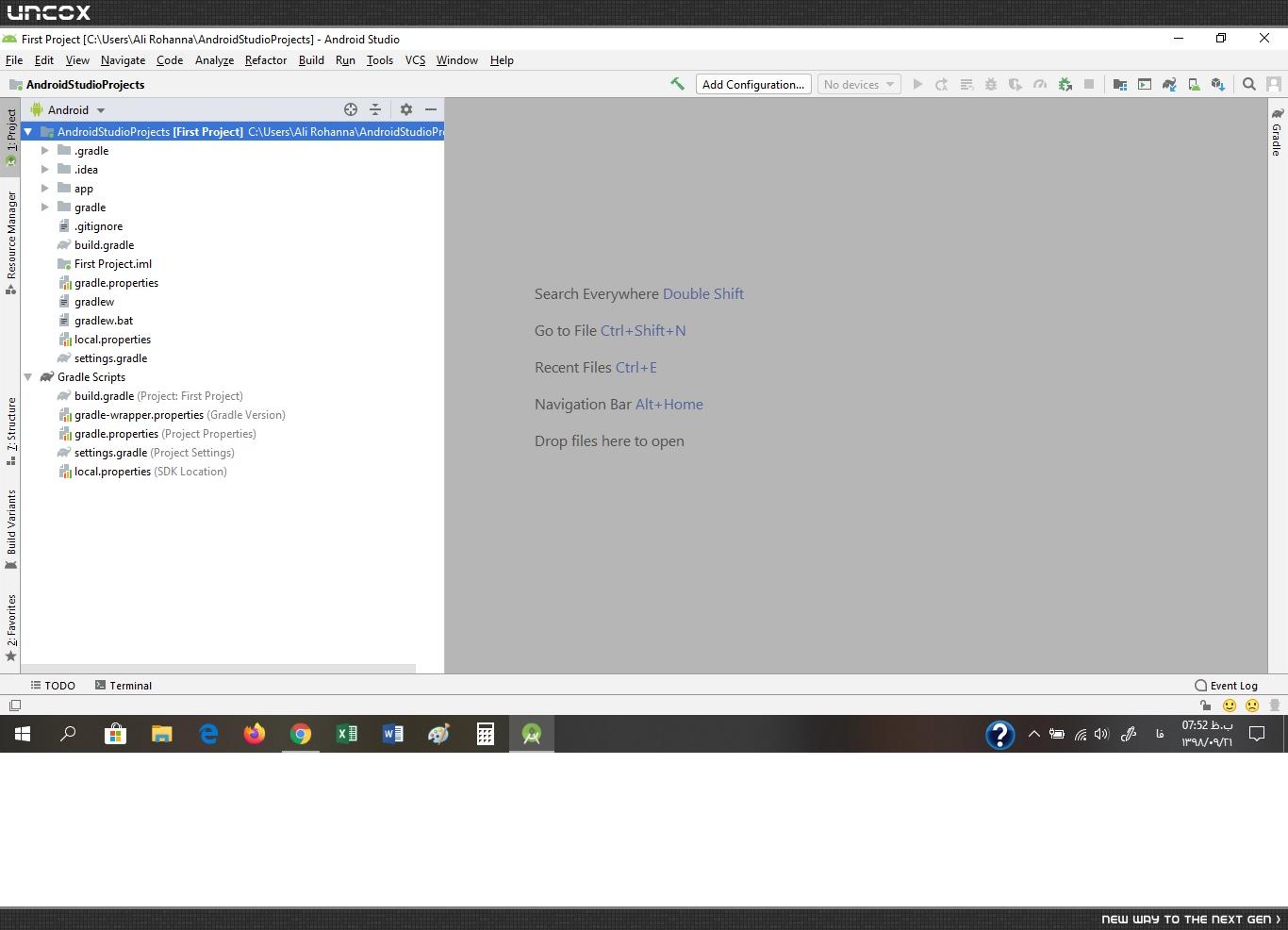The width and height of the screenshot is (1288, 930).
Task: Click the sad smiley feedback icon
Action: coord(1252,705)
